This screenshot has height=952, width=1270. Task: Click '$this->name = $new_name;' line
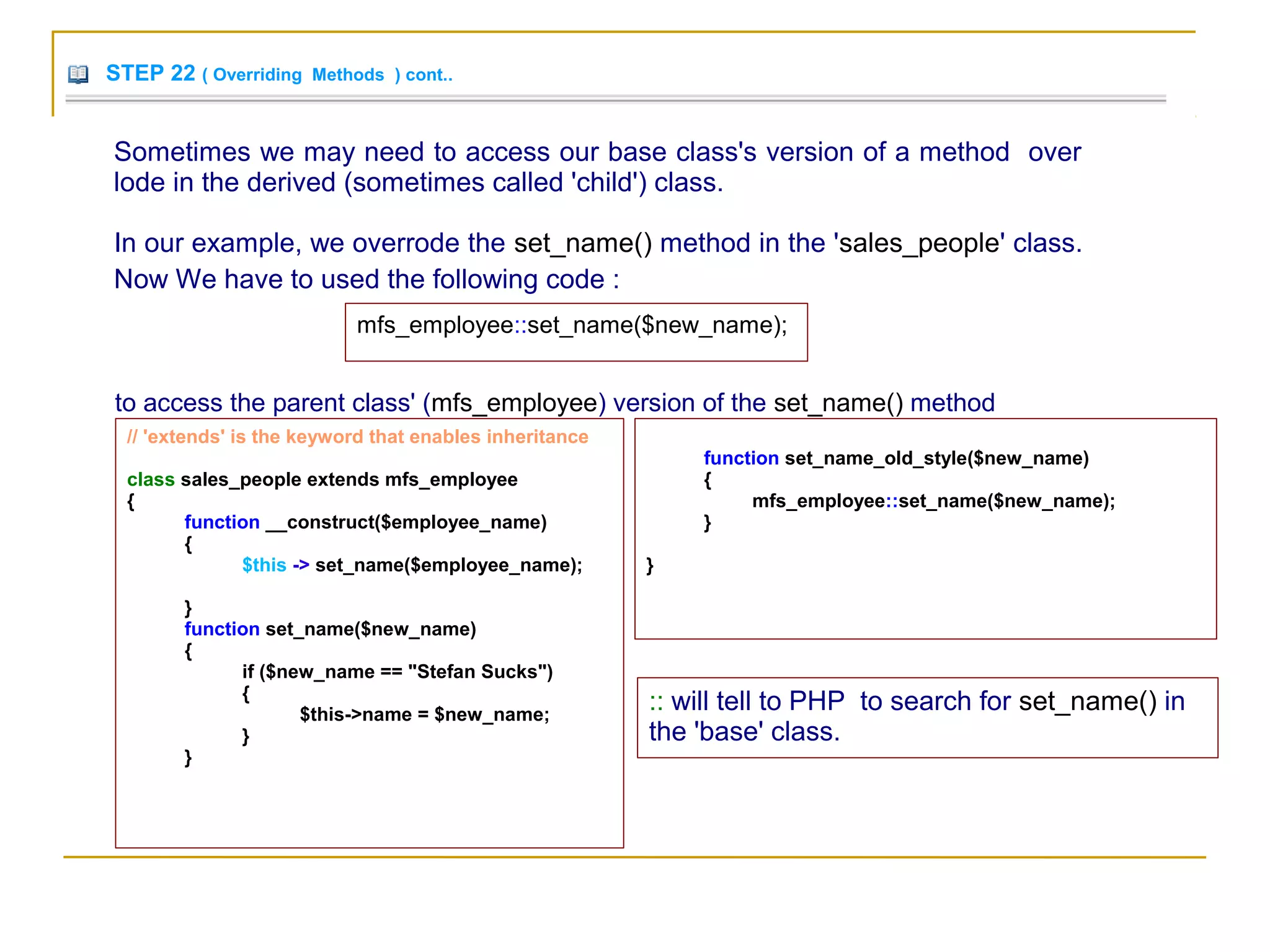click(x=424, y=714)
